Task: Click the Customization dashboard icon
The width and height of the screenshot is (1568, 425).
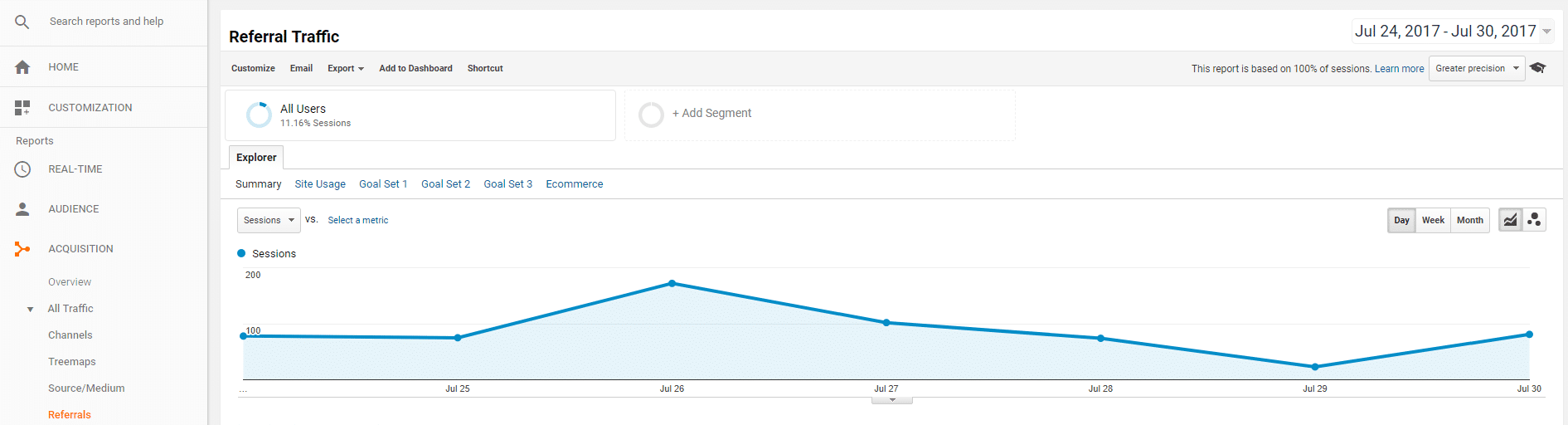Action: tap(22, 108)
